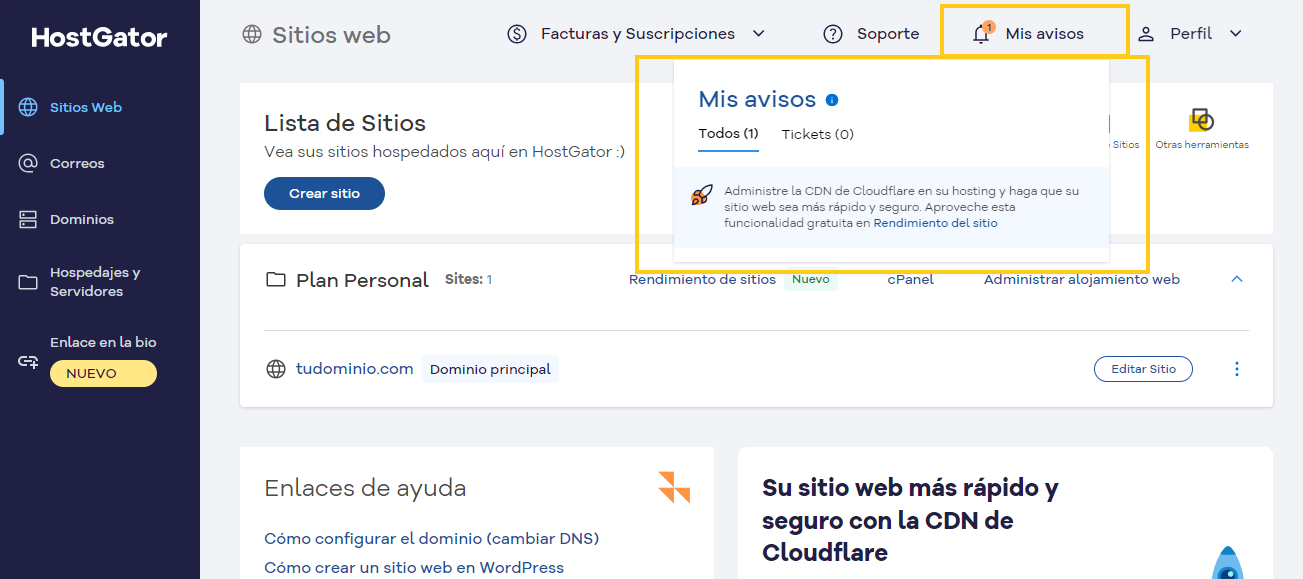Click the HostGator logo
Viewport: 1303px width, 579px height.
pyautogui.click(x=99, y=38)
